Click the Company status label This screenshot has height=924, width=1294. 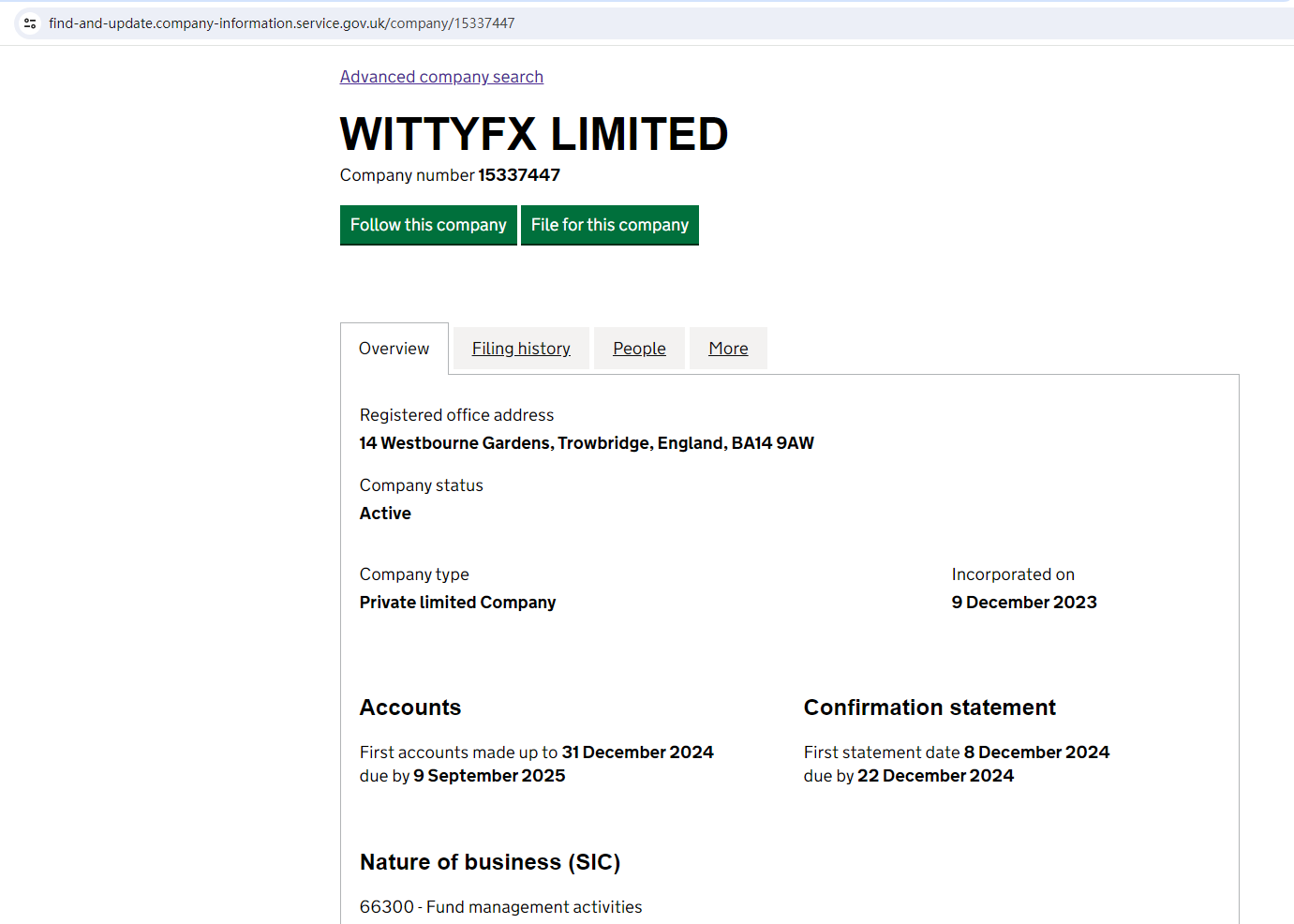(422, 485)
